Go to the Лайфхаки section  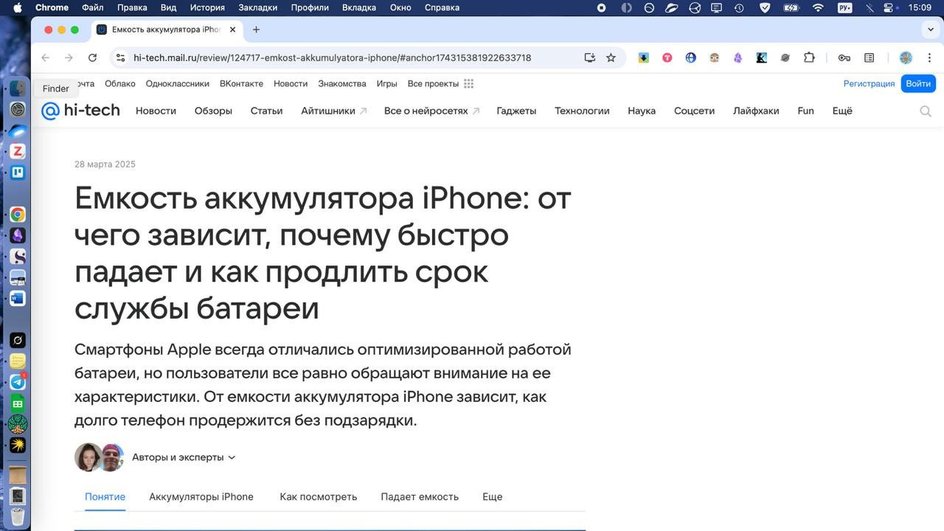pyautogui.click(x=756, y=111)
